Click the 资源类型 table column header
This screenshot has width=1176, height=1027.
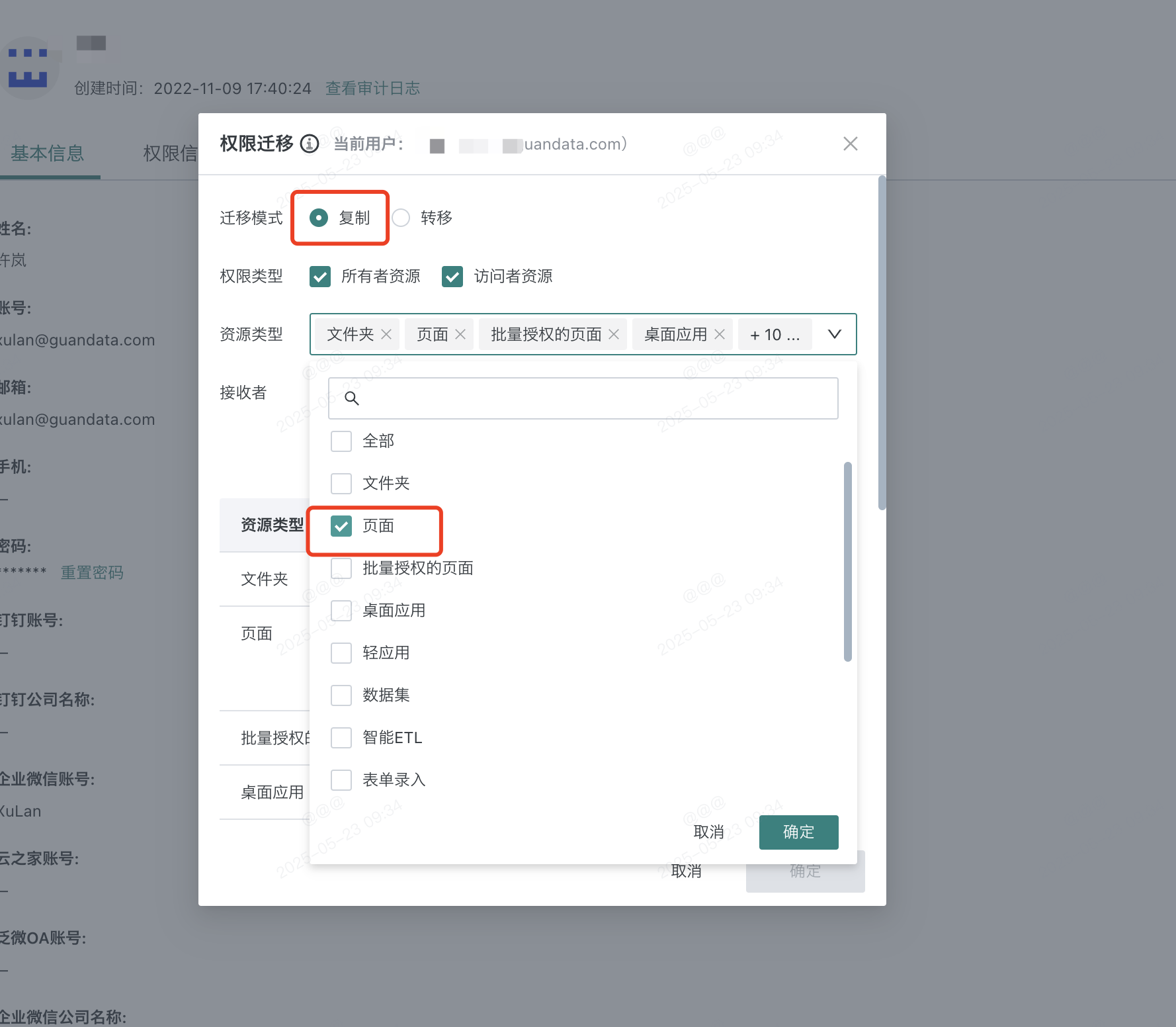pos(272,525)
